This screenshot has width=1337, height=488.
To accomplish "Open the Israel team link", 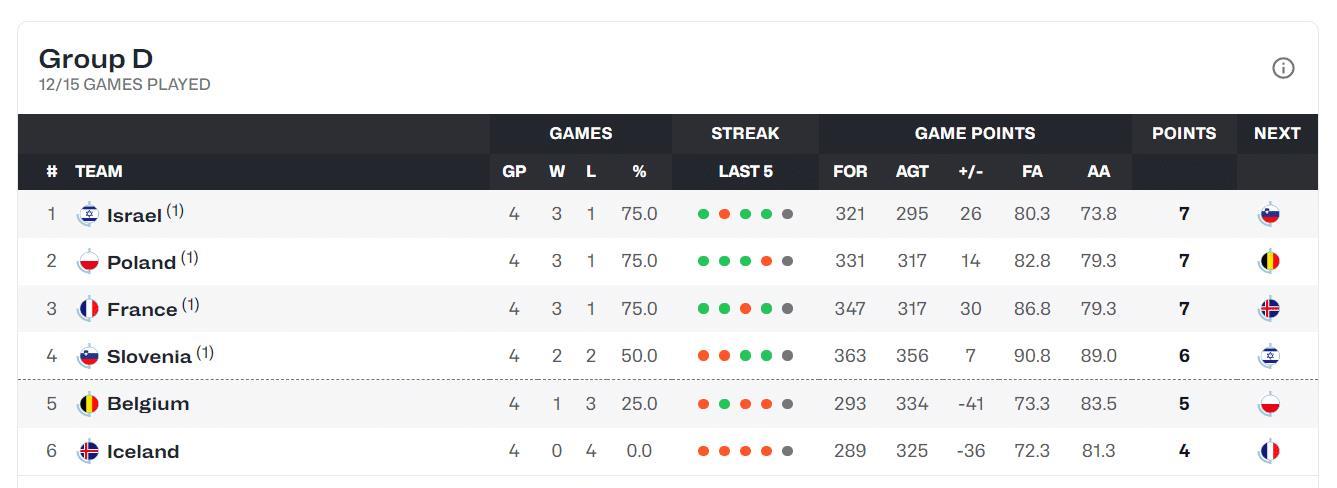I will (134, 215).
